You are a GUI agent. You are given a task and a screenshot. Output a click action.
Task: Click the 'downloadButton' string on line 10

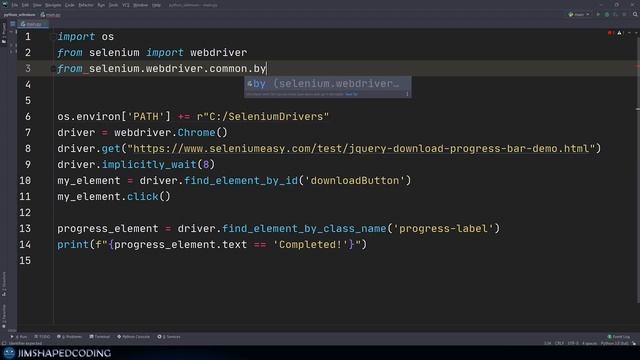coord(355,180)
